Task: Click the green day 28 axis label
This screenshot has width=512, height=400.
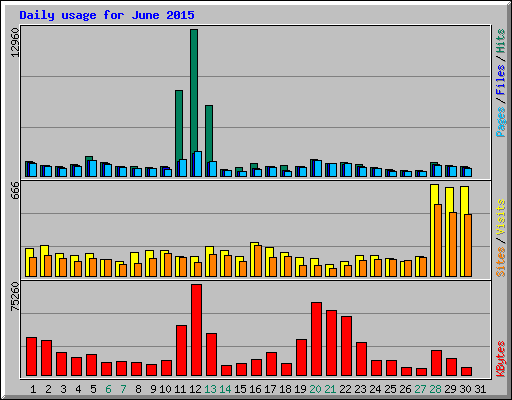Action: click(435, 389)
